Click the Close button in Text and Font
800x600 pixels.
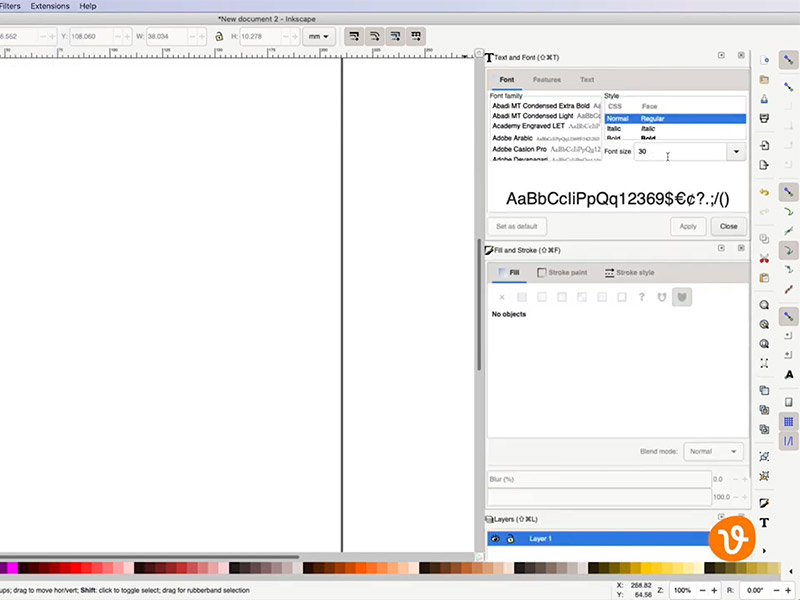pyautogui.click(x=729, y=226)
